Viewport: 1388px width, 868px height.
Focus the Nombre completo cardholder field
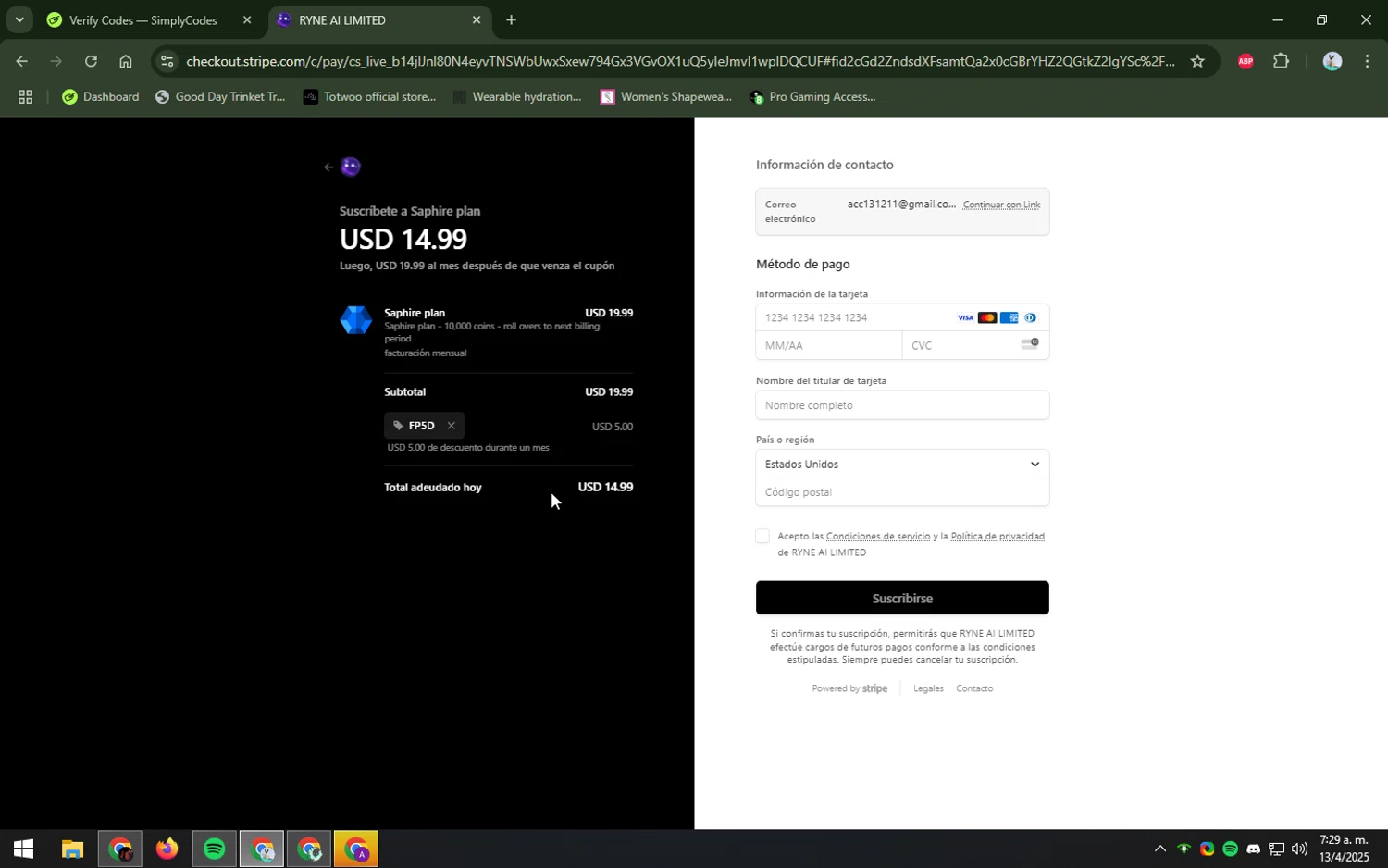pos(902,405)
